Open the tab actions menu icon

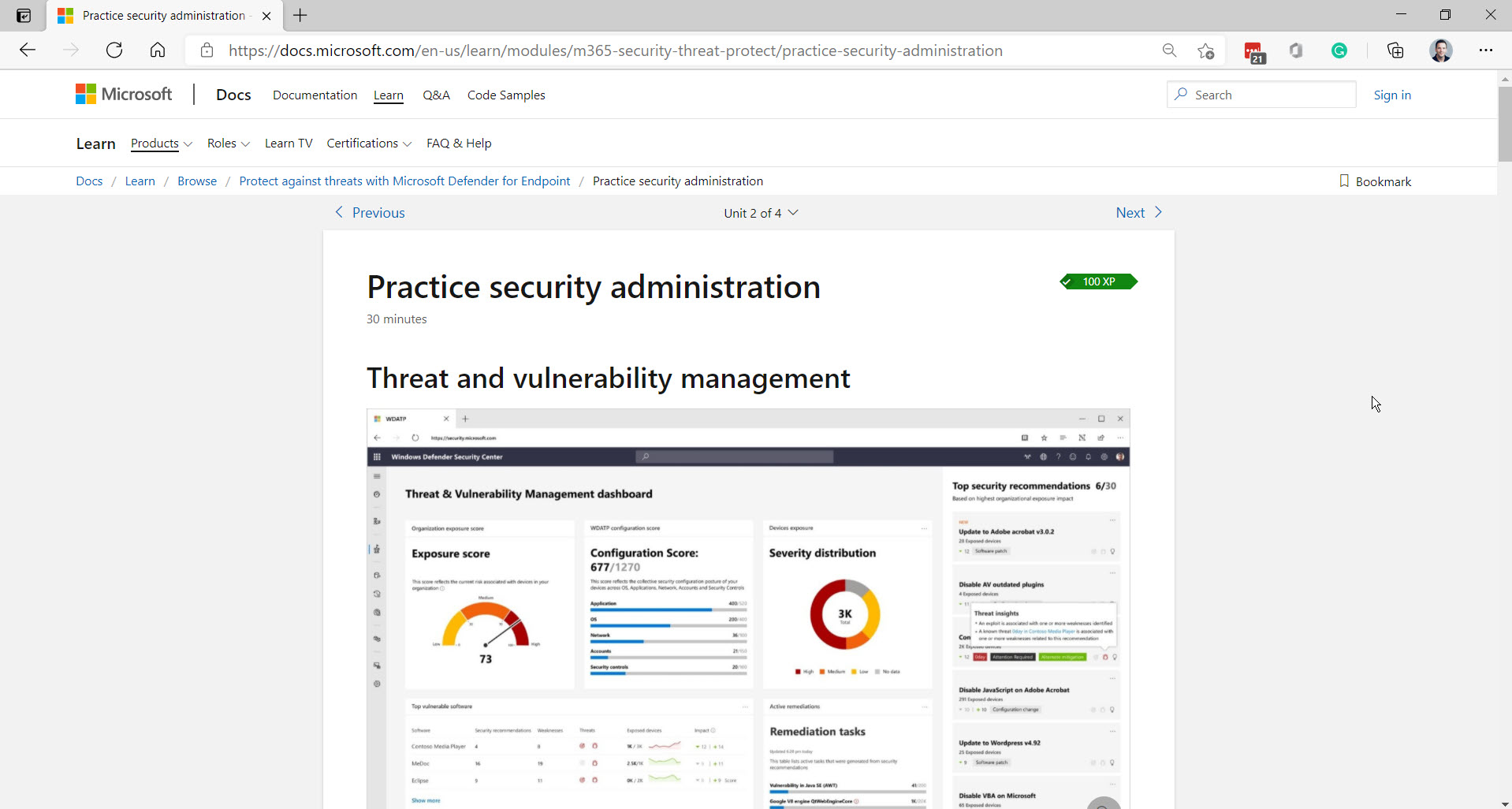[24, 16]
